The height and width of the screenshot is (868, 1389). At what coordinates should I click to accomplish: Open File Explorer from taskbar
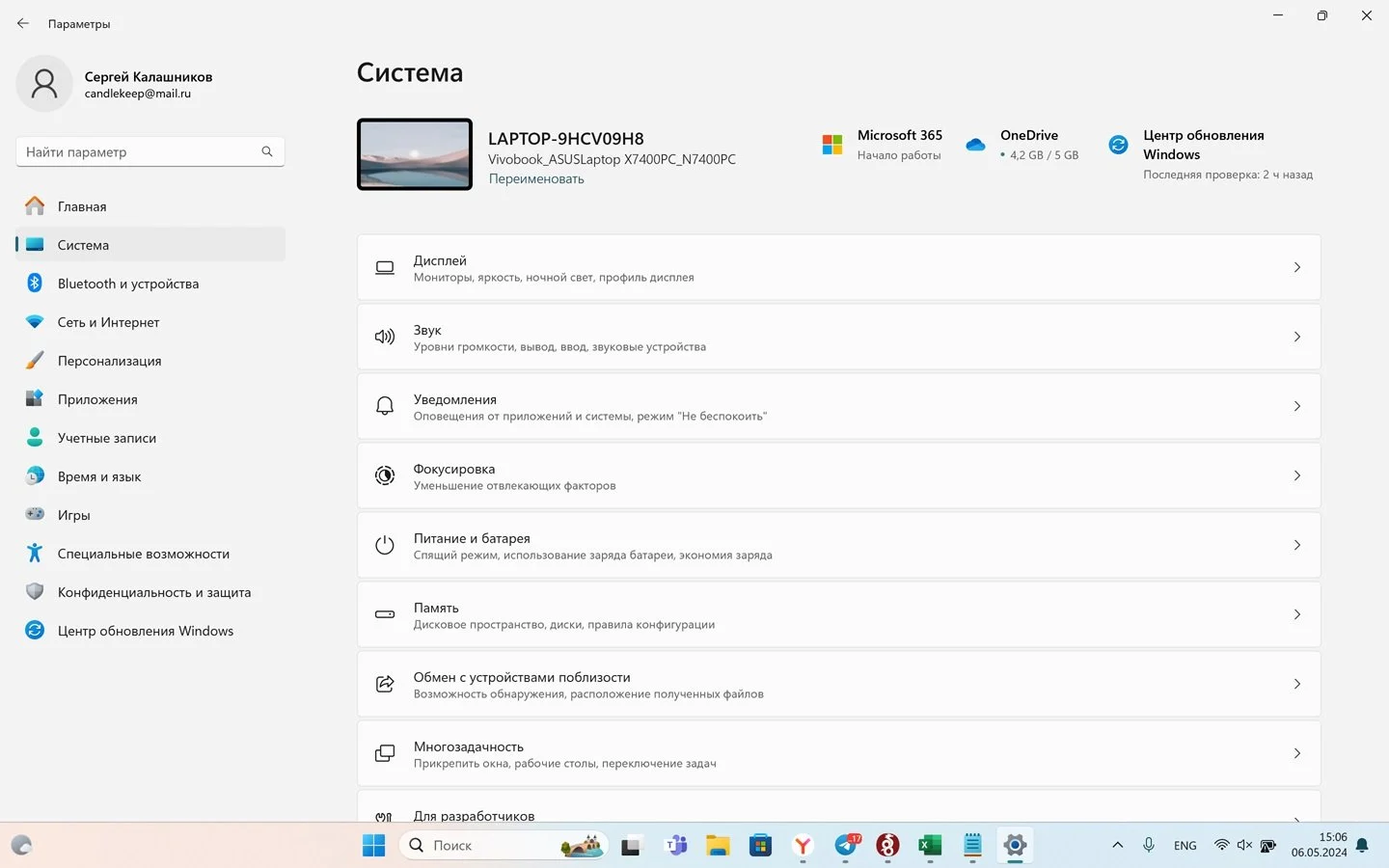(718, 846)
